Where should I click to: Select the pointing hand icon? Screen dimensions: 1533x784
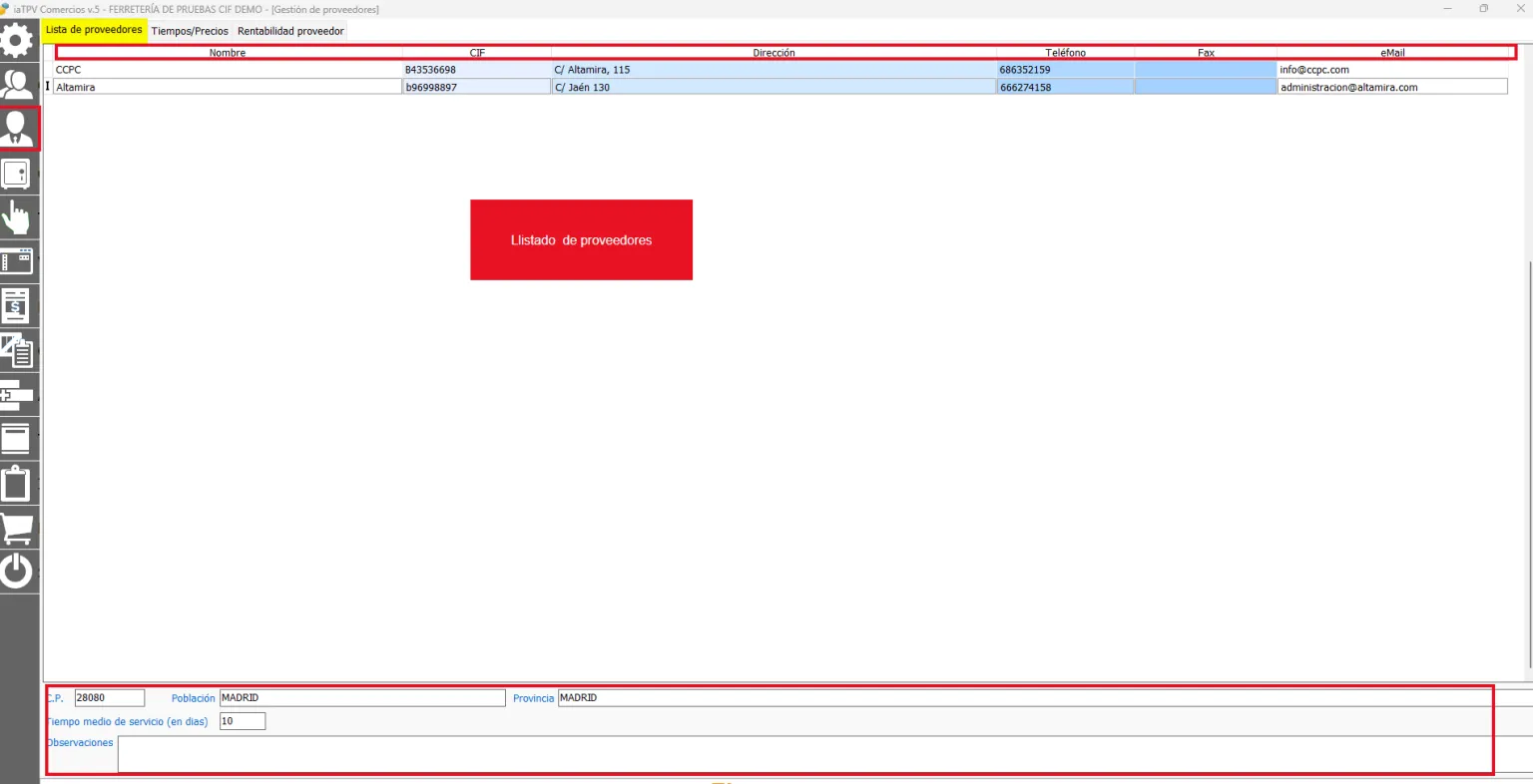(x=17, y=217)
